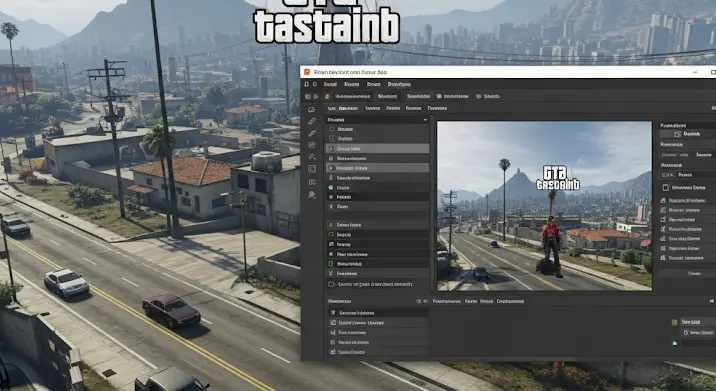This screenshot has width=716, height=391.
Task: Open the dropdown above the item list
Action: 377,120
